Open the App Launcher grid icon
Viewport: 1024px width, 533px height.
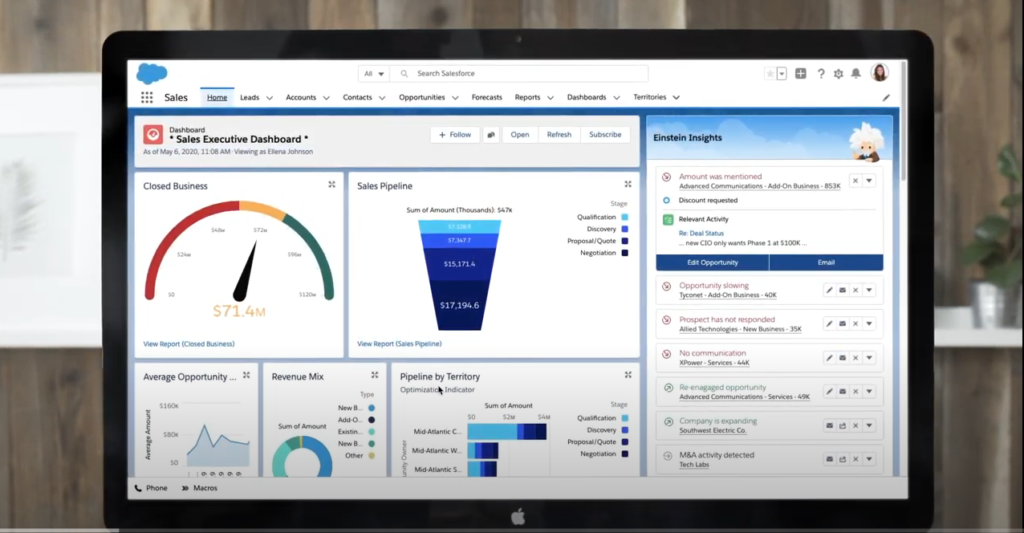click(x=147, y=97)
